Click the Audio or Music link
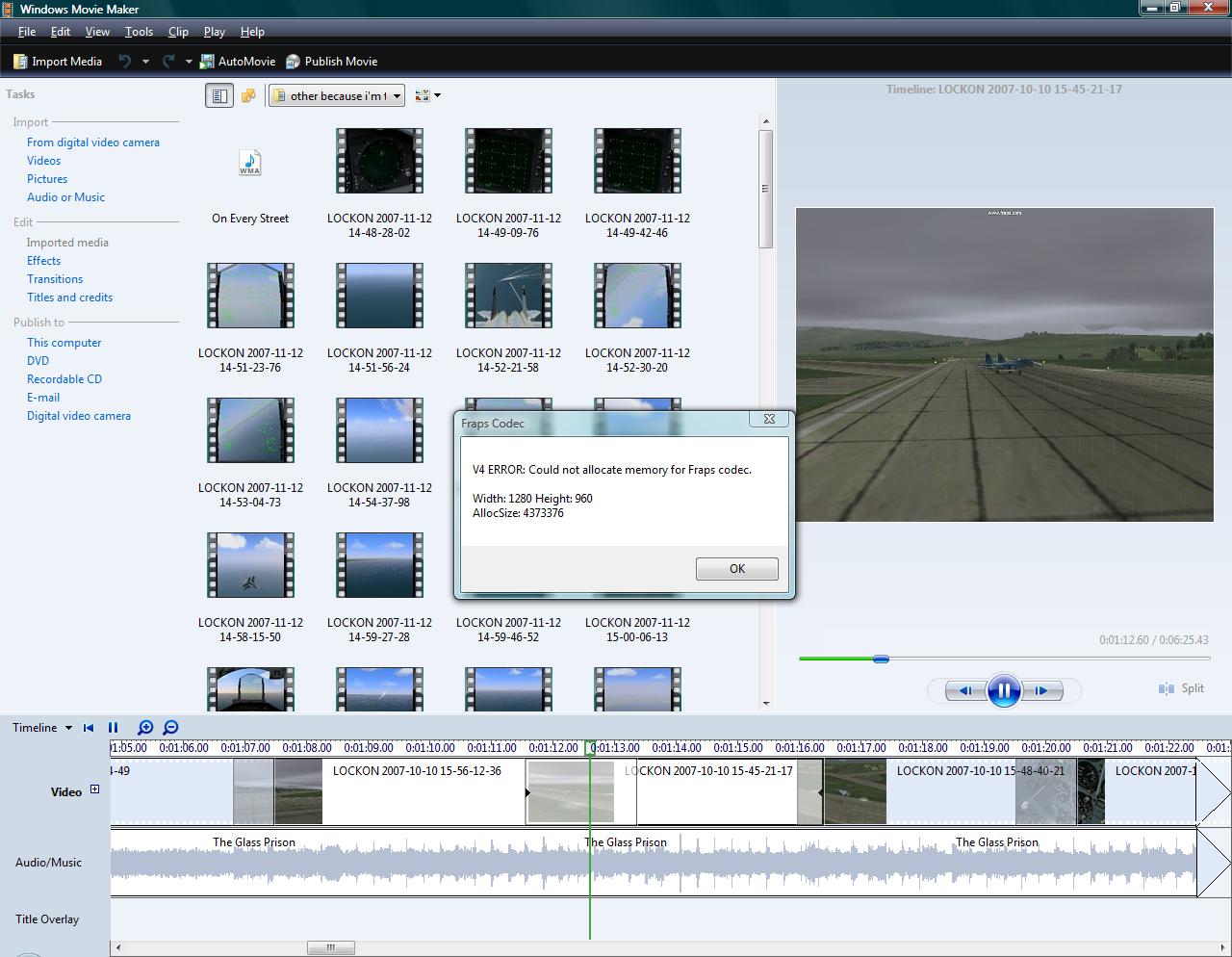This screenshot has width=1232, height=957. 65,196
